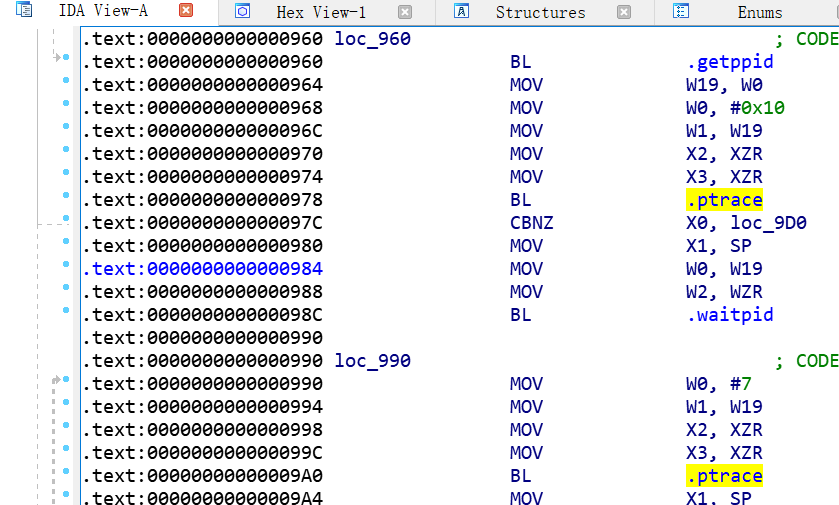Click the breakpoint dot at address 968
The image size is (839, 505).
(x=66, y=103)
